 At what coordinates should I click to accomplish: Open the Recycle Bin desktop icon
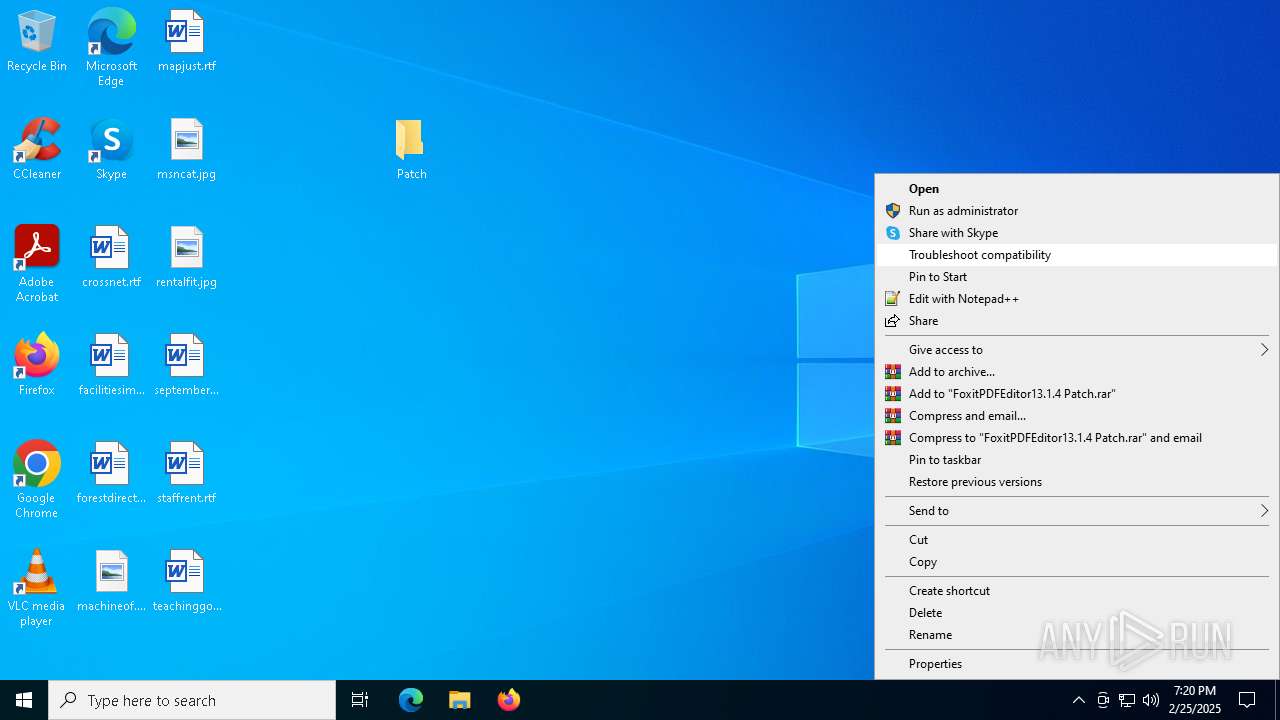click(x=37, y=42)
